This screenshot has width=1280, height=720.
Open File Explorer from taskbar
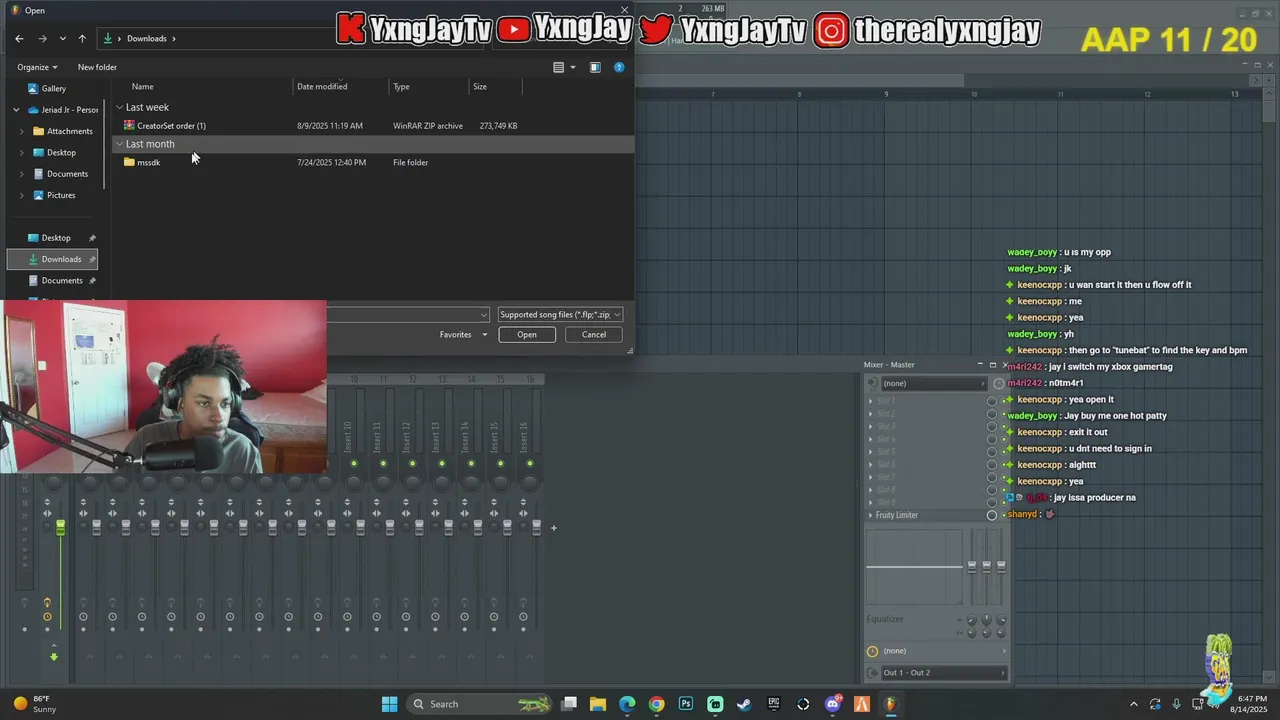[597, 704]
